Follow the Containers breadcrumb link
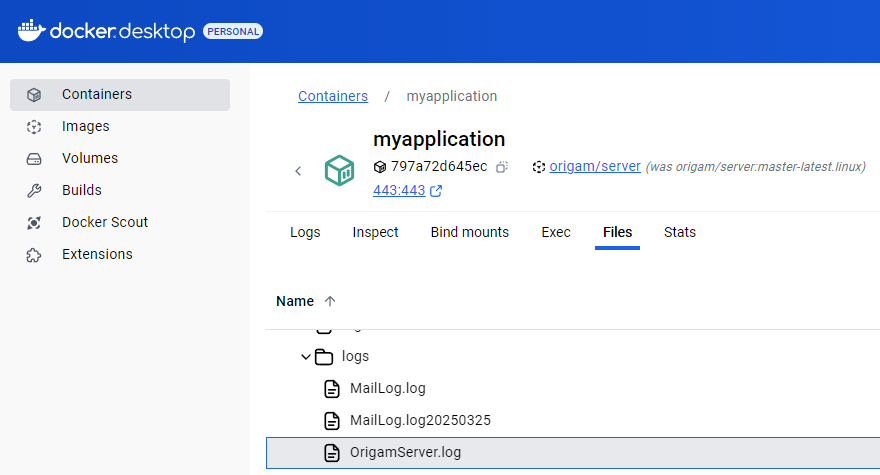This screenshot has width=880, height=475. click(333, 96)
